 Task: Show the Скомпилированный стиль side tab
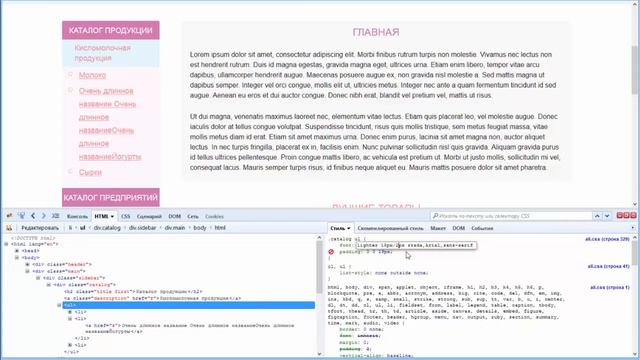point(391,228)
